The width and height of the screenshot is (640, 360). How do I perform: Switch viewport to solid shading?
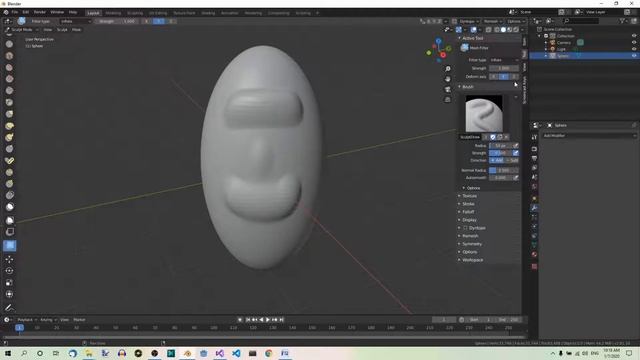coord(503,30)
